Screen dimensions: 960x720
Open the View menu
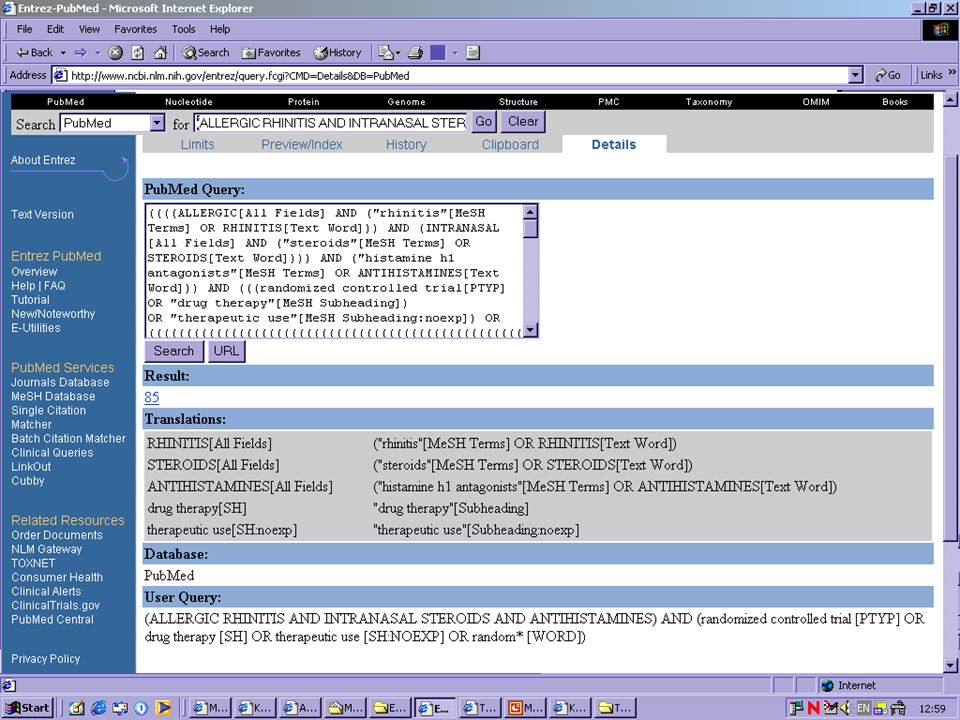tap(89, 29)
